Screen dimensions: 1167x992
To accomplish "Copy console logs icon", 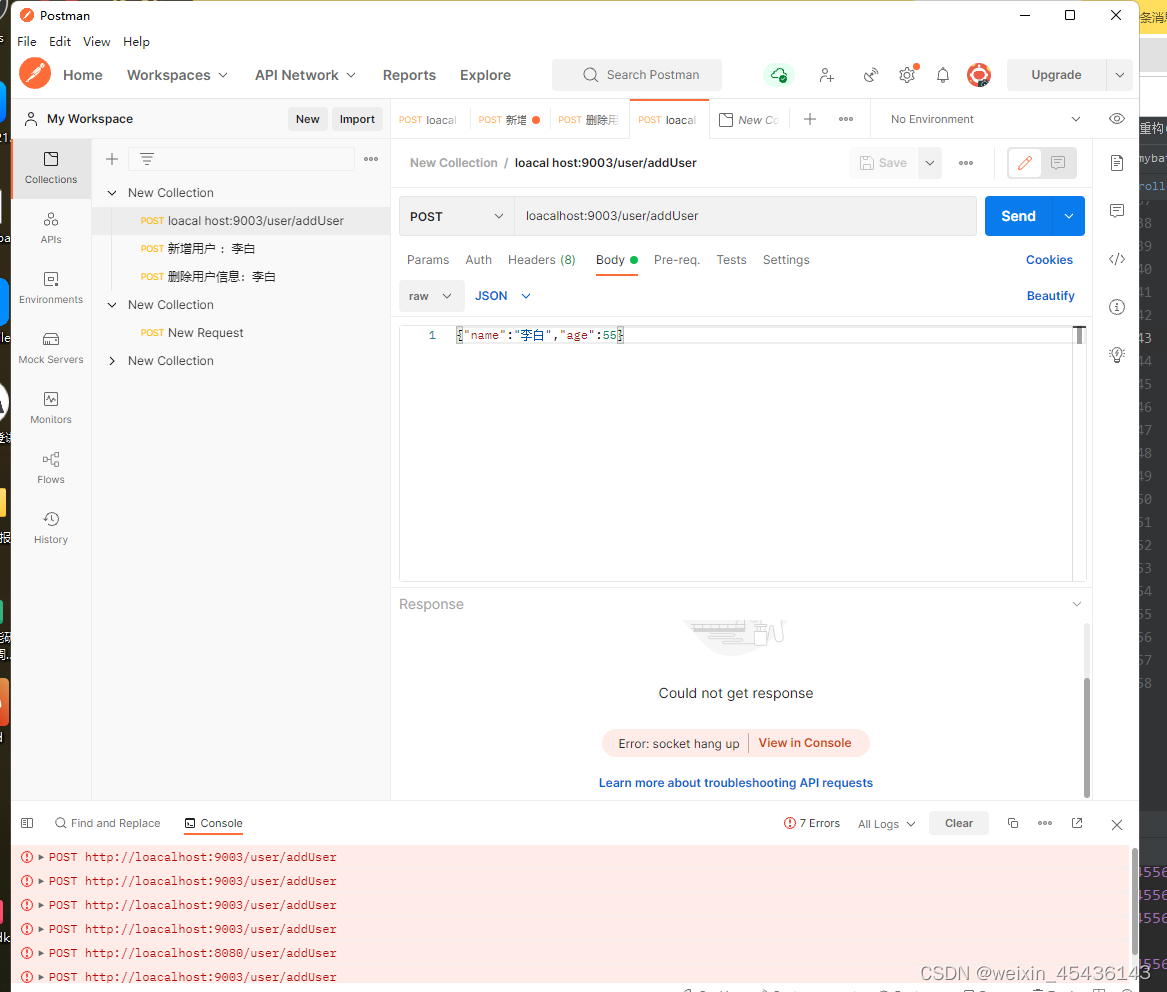I will (1012, 823).
